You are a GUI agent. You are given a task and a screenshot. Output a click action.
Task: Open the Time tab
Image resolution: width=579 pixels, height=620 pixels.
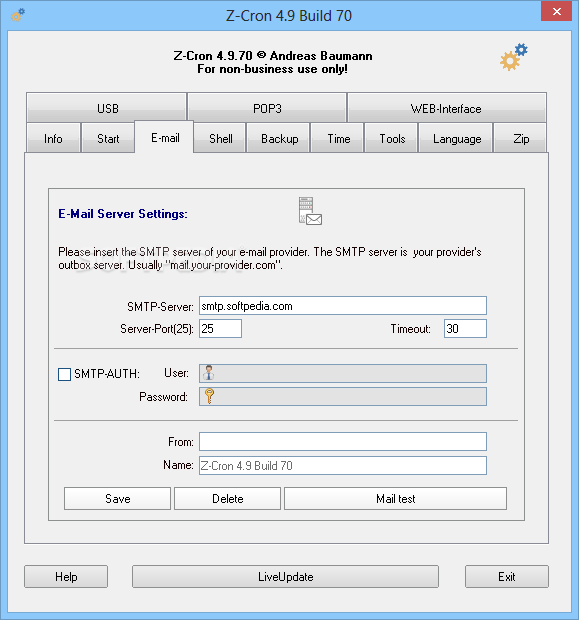click(x=338, y=138)
